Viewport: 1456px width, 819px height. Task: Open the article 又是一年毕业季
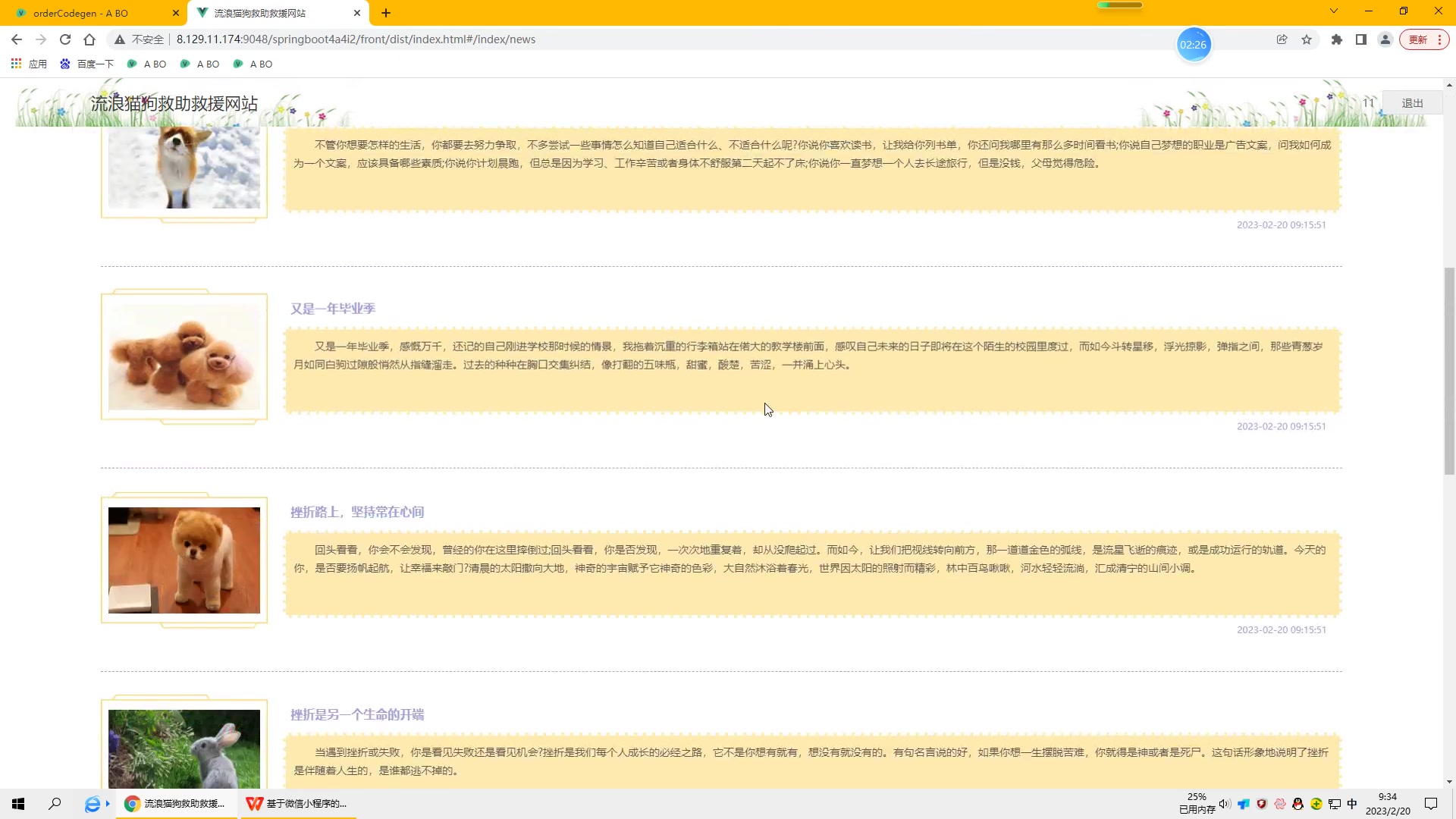[333, 309]
